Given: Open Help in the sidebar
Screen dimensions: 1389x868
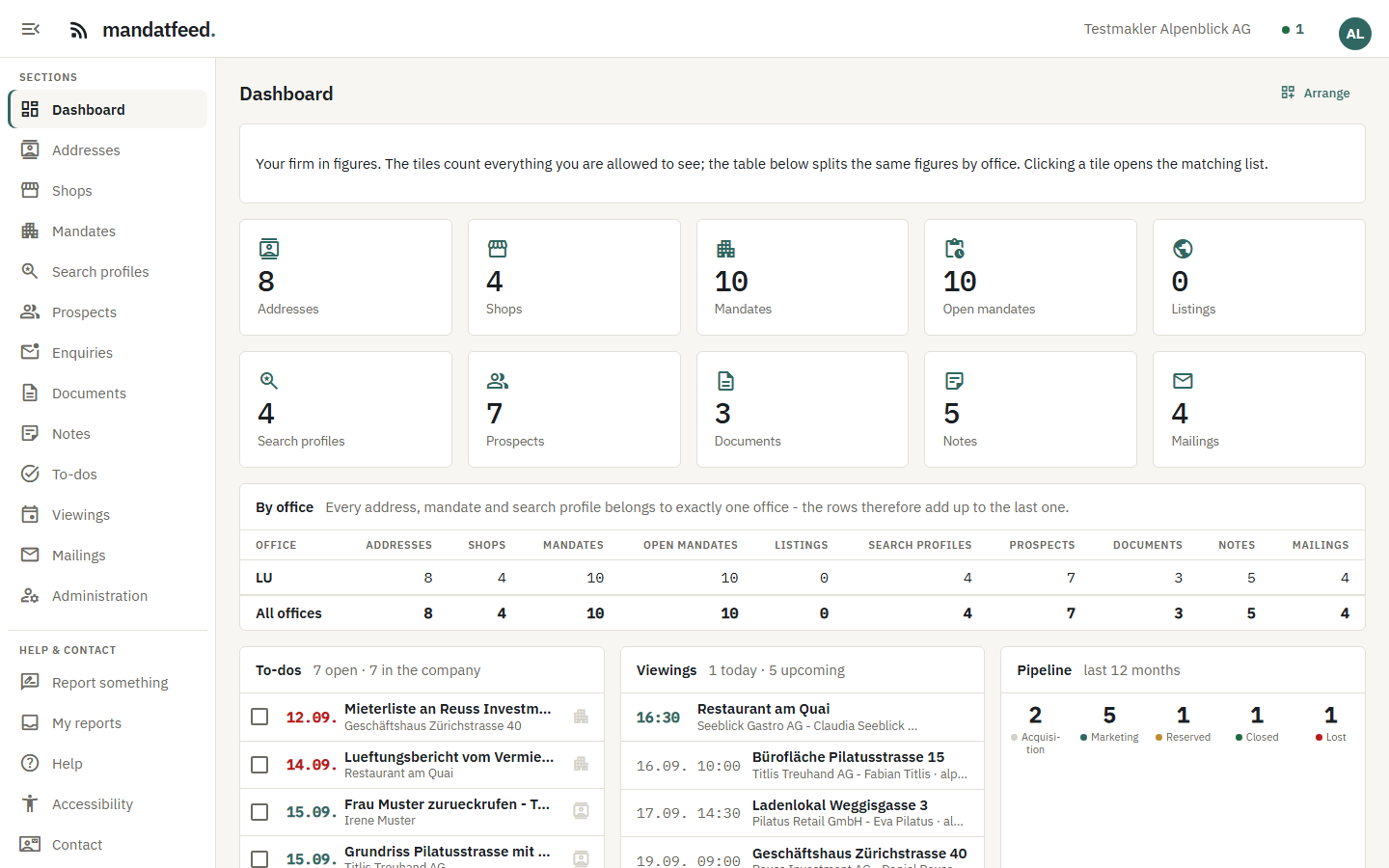Looking at the screenshot, I should (x=107, y=763).
